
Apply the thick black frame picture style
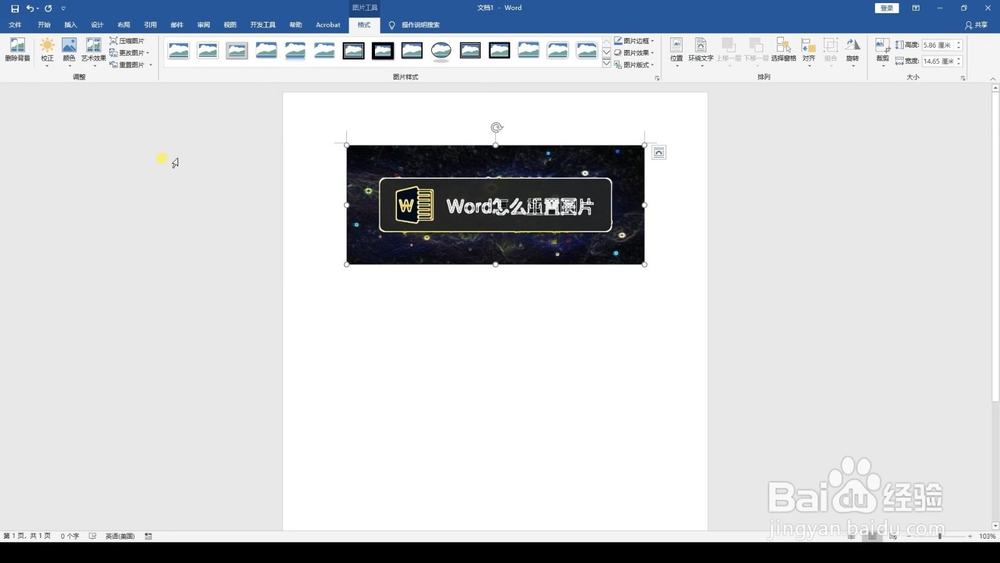383,50
